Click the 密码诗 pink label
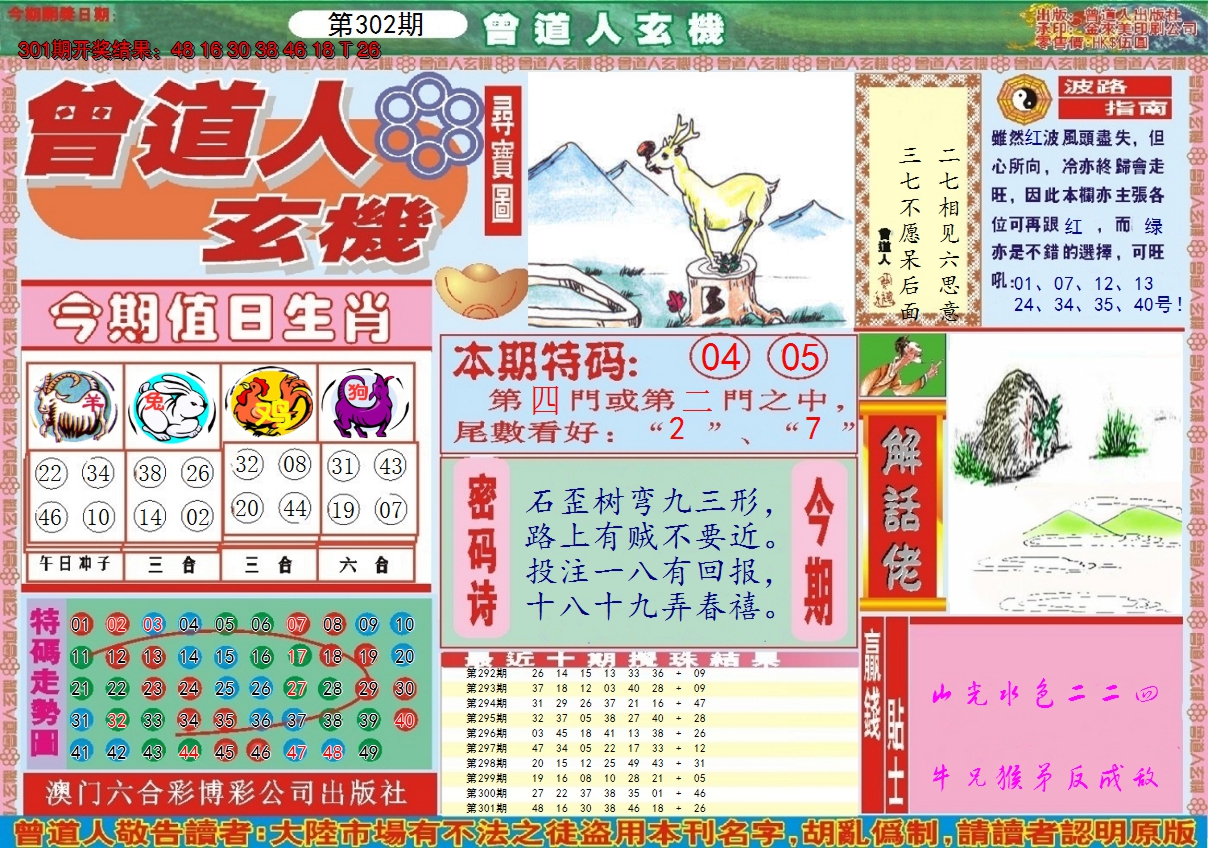The width and height of the screenshot is (1208, 848). [481, 548]
